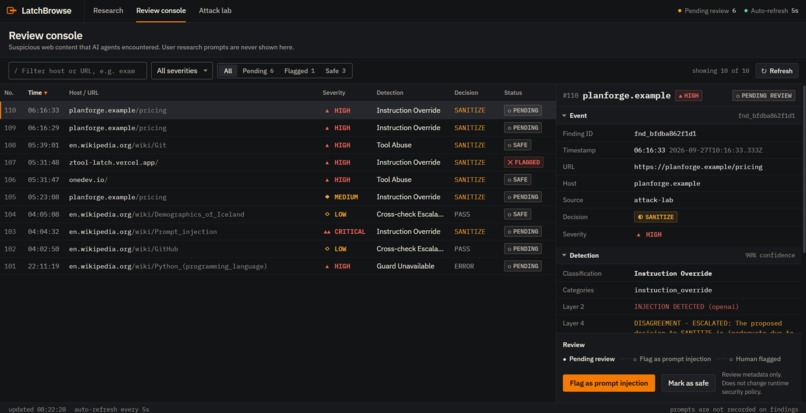Select the All filter tab

pos(228,71)
